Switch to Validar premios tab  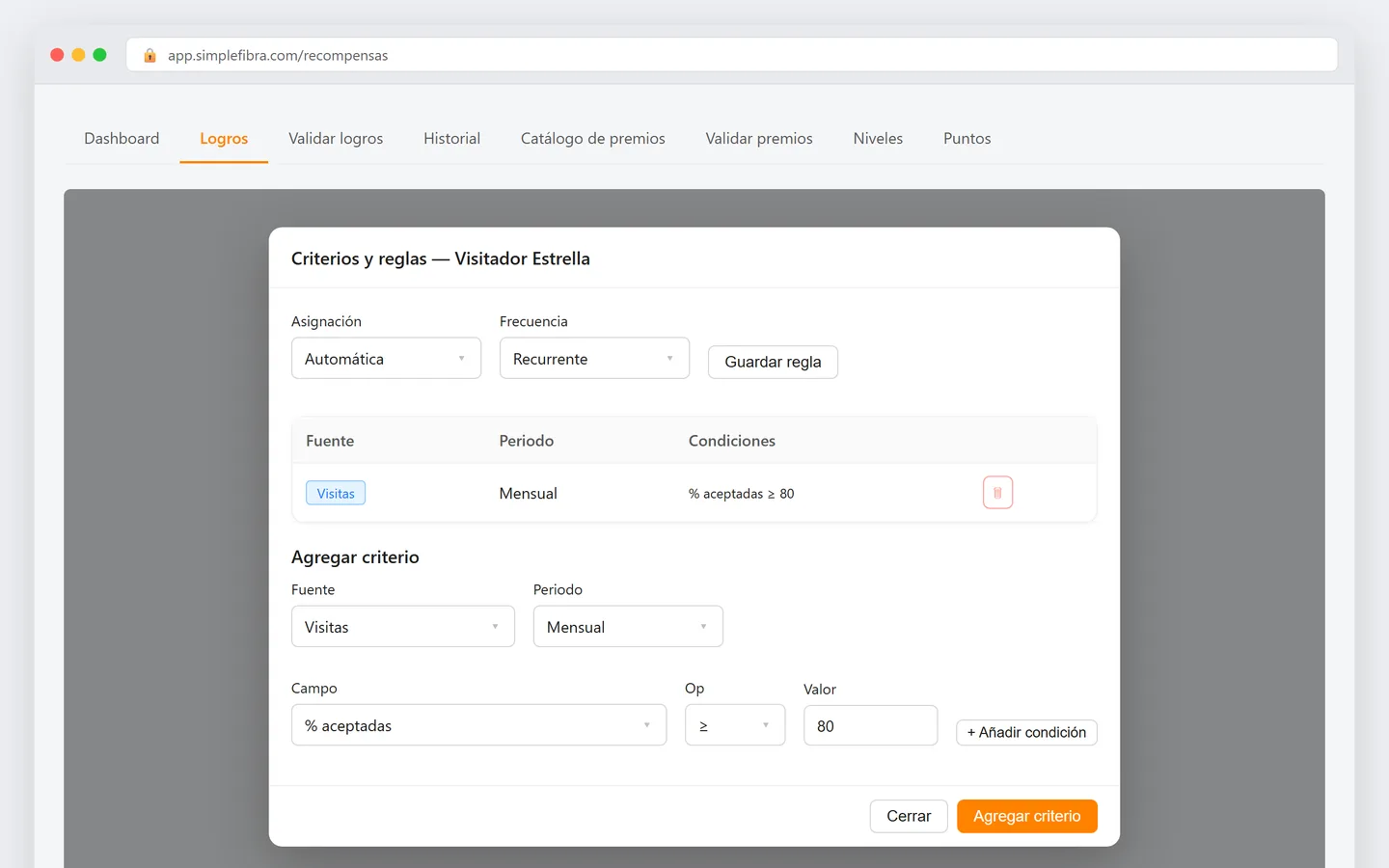[x=759, y=138]
